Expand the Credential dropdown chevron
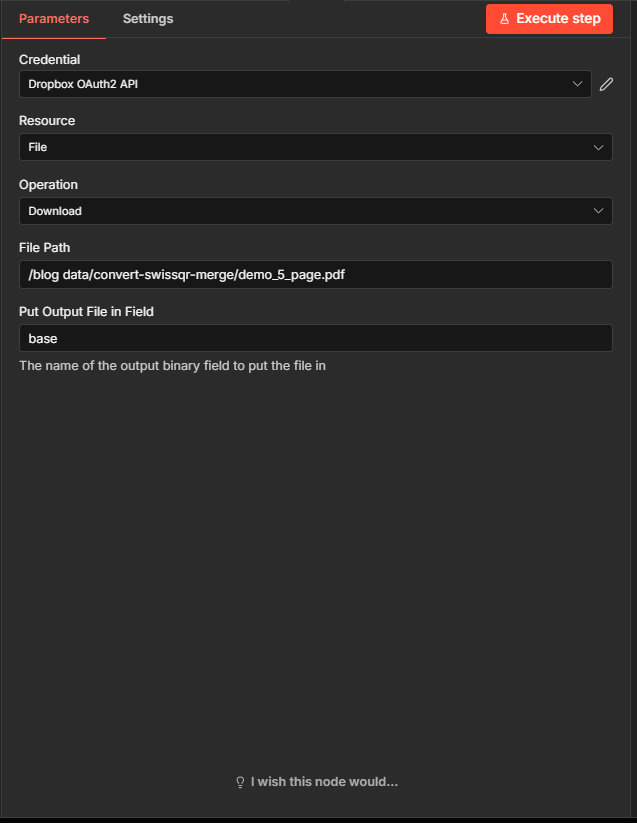Screen dimensions: 637x823 (x=578, y=84)
